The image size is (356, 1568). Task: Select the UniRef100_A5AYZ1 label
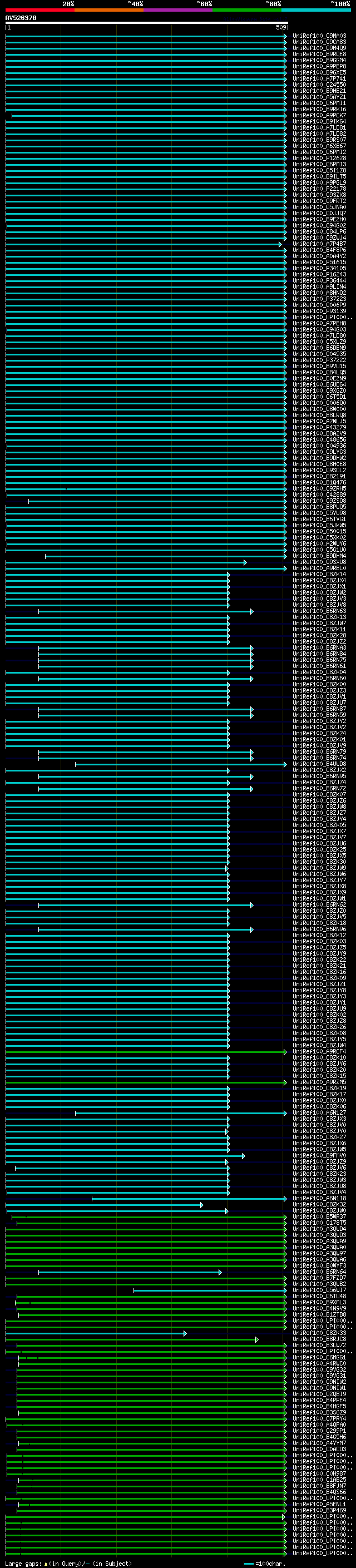319,97
